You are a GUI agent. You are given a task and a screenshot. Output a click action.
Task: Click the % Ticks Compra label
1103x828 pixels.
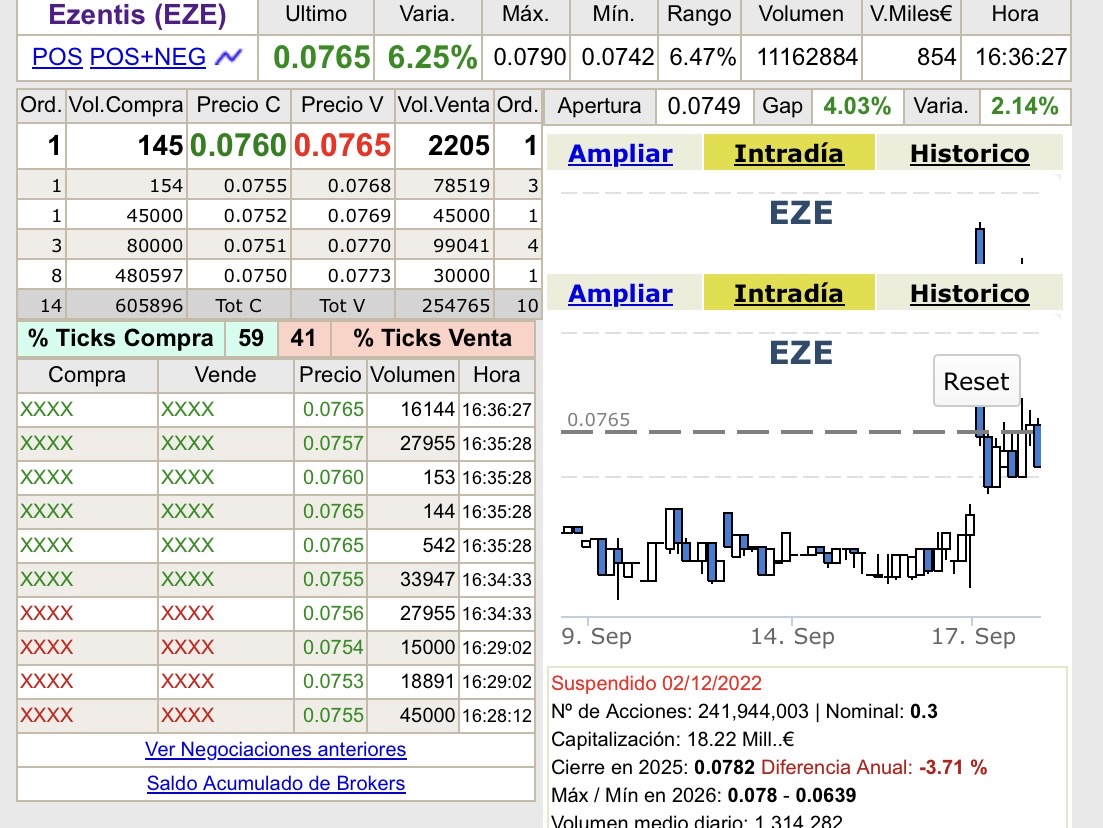coord(120,338)
